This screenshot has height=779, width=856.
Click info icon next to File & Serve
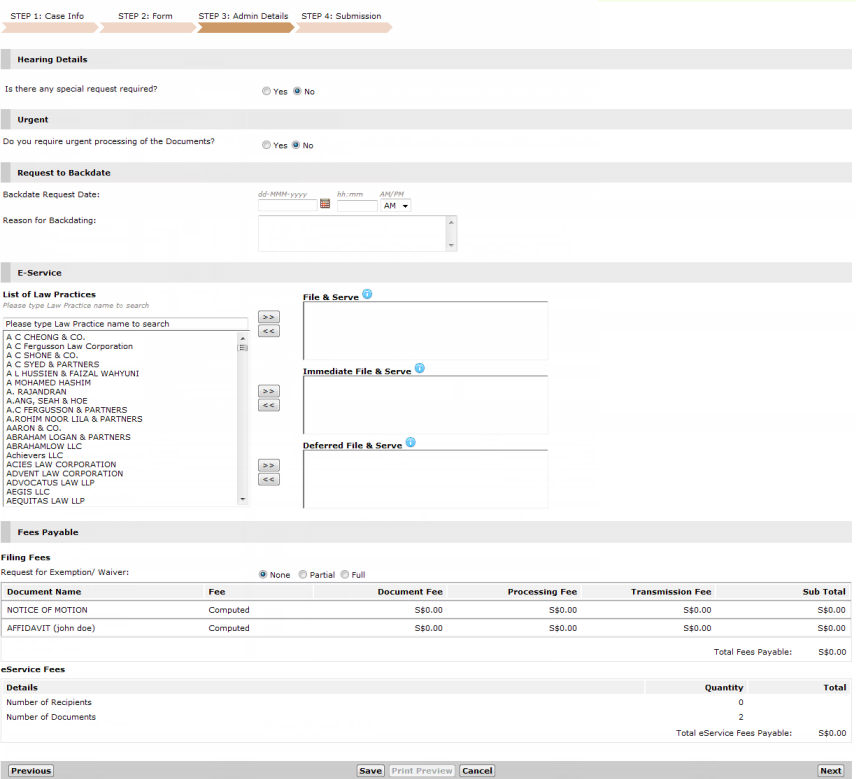[367, 294]
